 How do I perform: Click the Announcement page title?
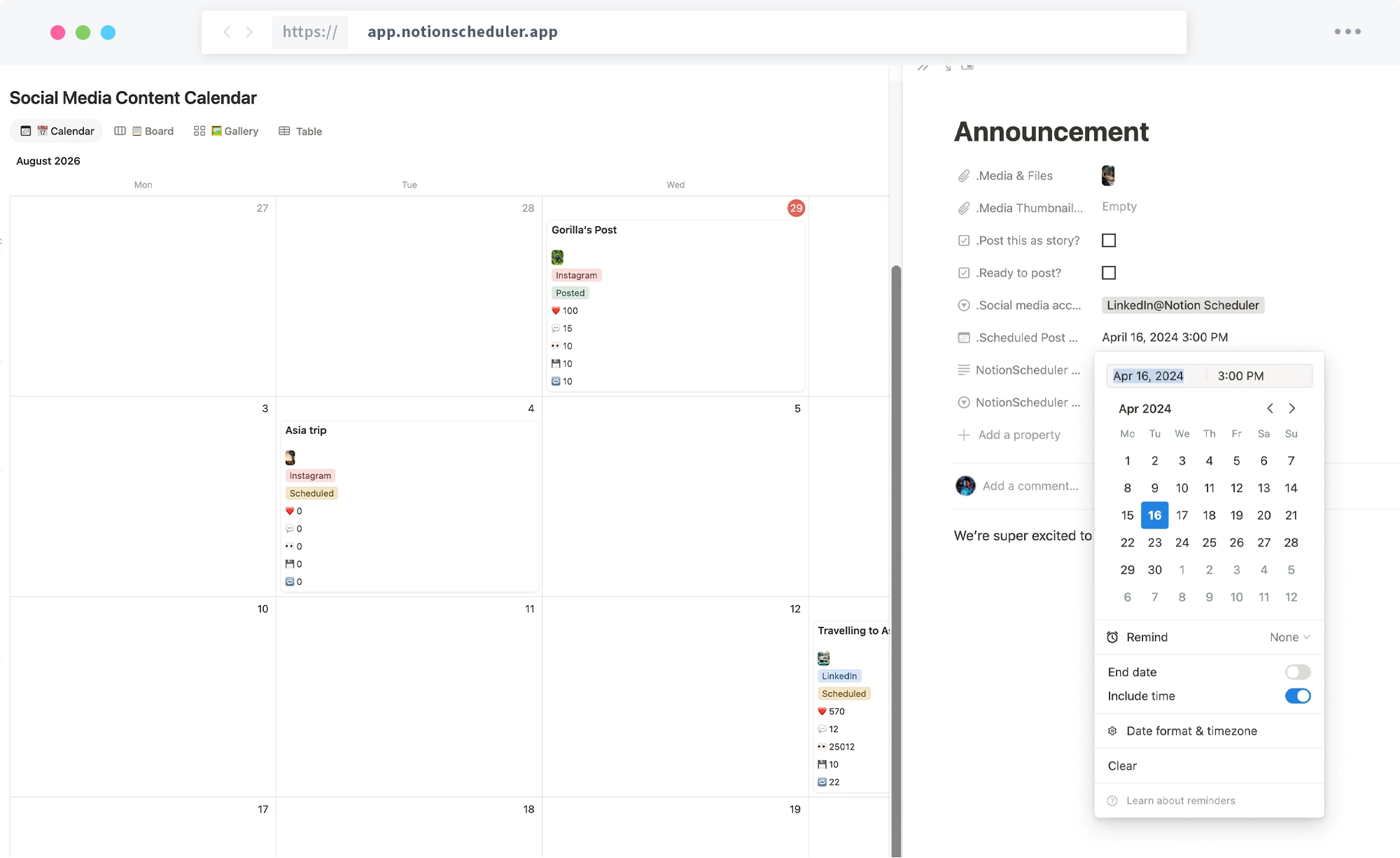click(x=1051, y=132)
